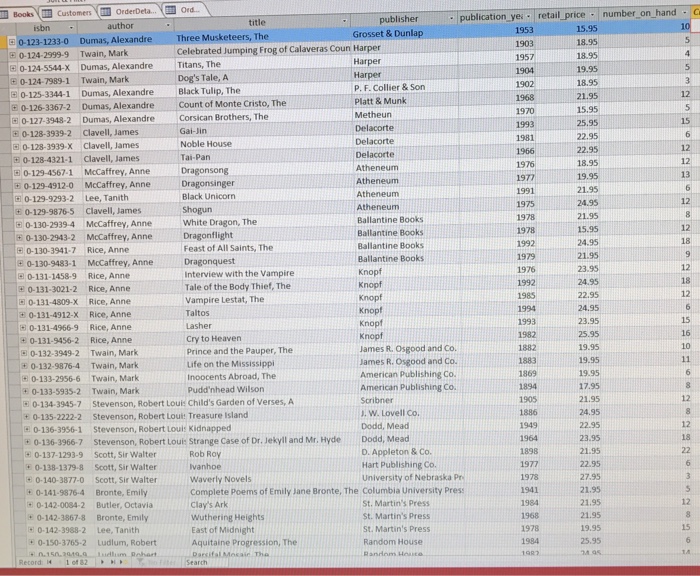Click the '1 of 82' record number box
Image resolution: width=700 pixels, height=576 pixels.
click(x=76, y=562)
